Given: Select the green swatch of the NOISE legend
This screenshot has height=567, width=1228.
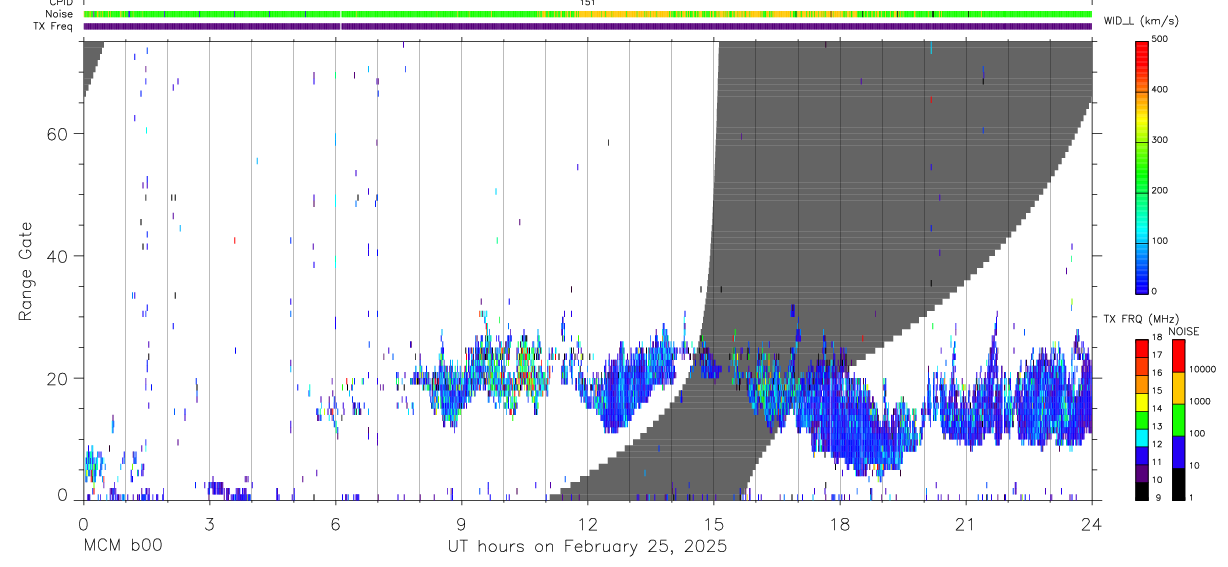Looking at the screenshot, I should point(1179,420).
